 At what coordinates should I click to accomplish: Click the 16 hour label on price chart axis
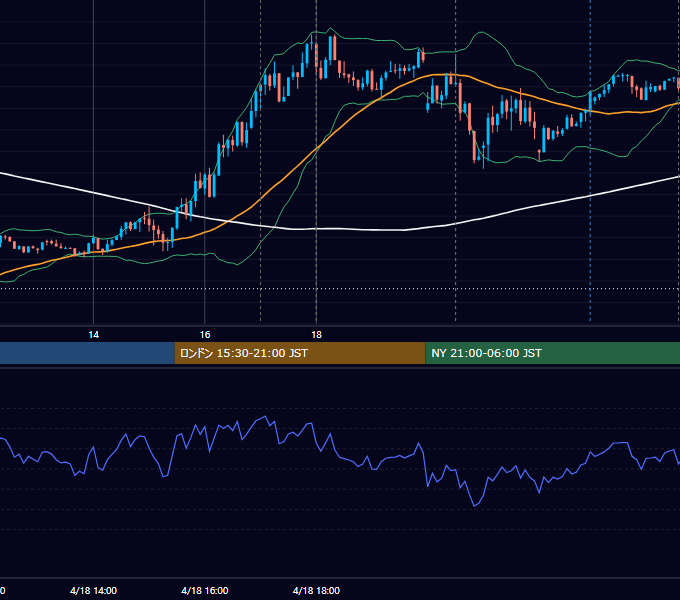coord(205,335)
